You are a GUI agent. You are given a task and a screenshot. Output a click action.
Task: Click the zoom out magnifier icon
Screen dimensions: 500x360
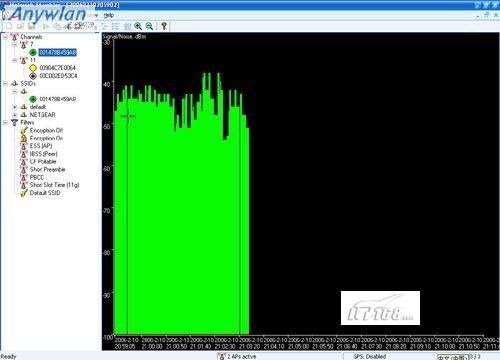pyautogui.click(x=149, y=26)
